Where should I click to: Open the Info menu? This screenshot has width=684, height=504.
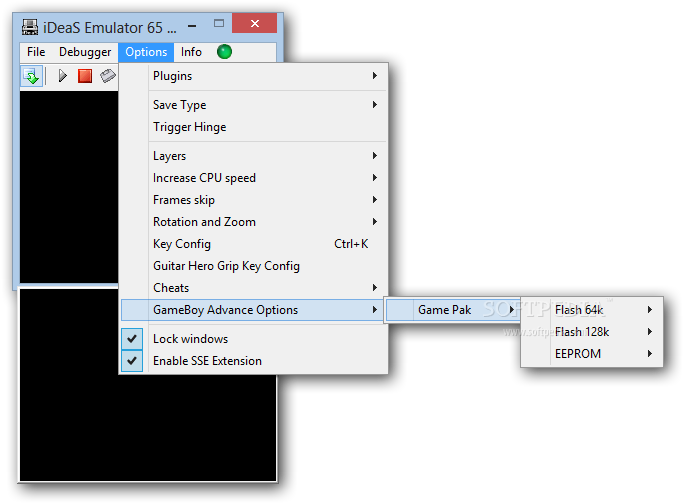click(x=191, y=52)
